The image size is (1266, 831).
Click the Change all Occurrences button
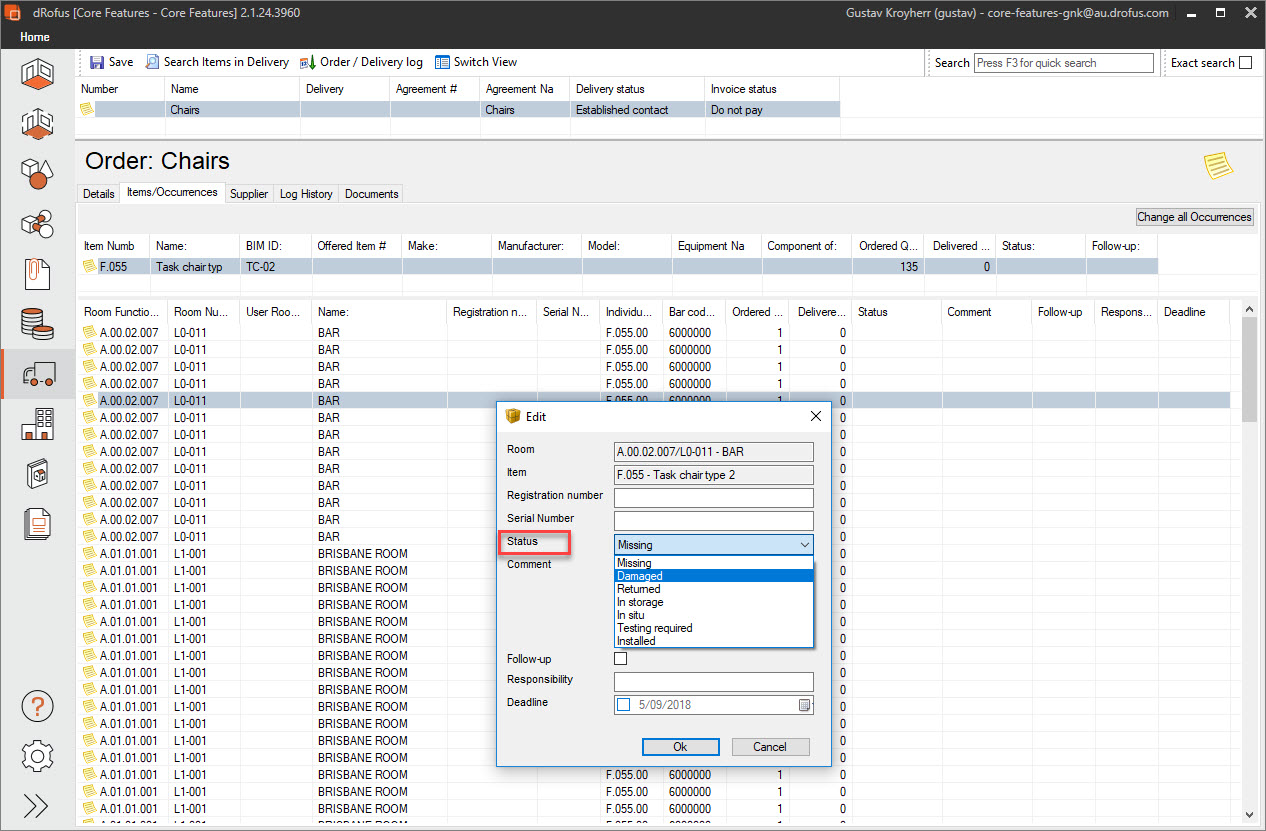(x=1194, y=217)
